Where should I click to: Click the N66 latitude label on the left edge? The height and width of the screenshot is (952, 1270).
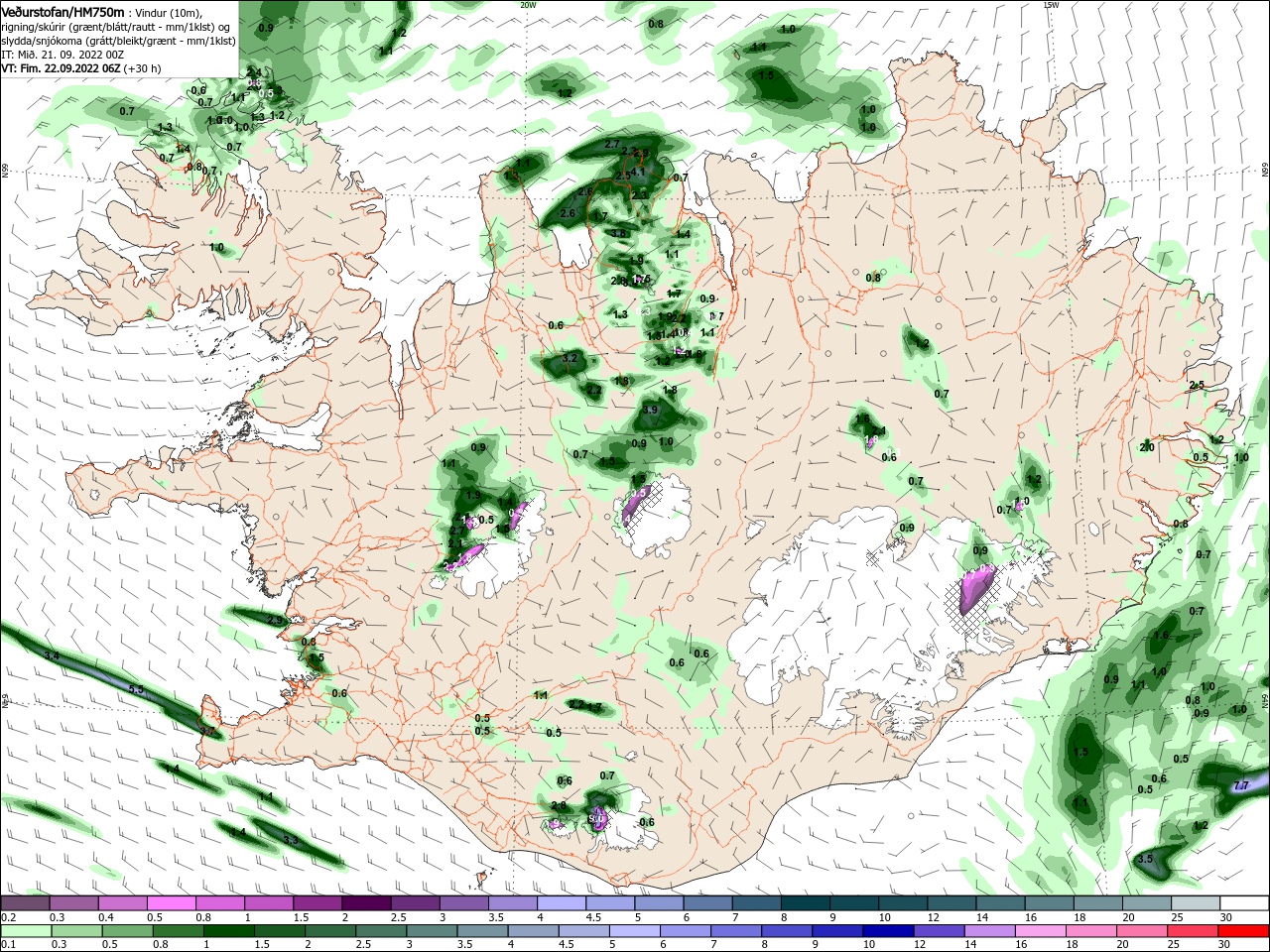[x=5, y=171]
